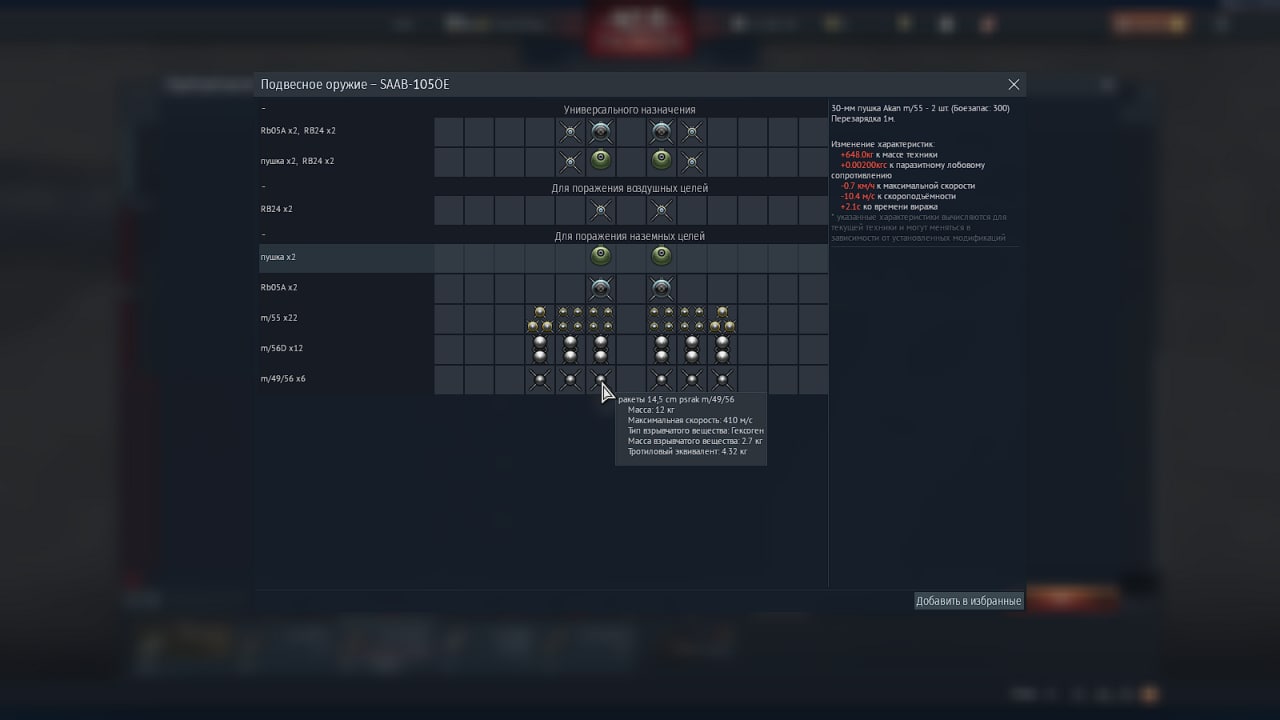The image size is (1280, 720).
Task: Click left RB24 missile in Rb05A x2, RB24 x2 row
Action: 570,131
